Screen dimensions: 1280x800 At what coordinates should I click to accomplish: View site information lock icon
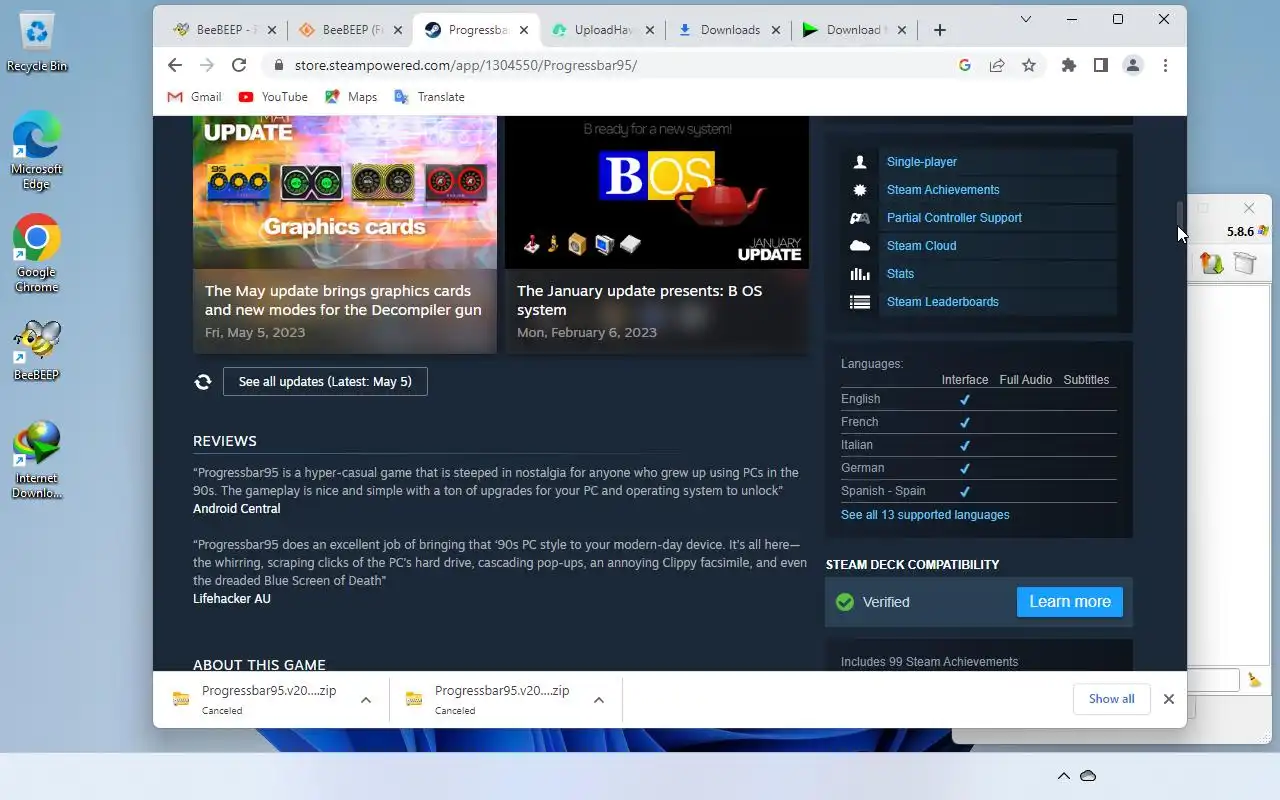coord(277,65)
